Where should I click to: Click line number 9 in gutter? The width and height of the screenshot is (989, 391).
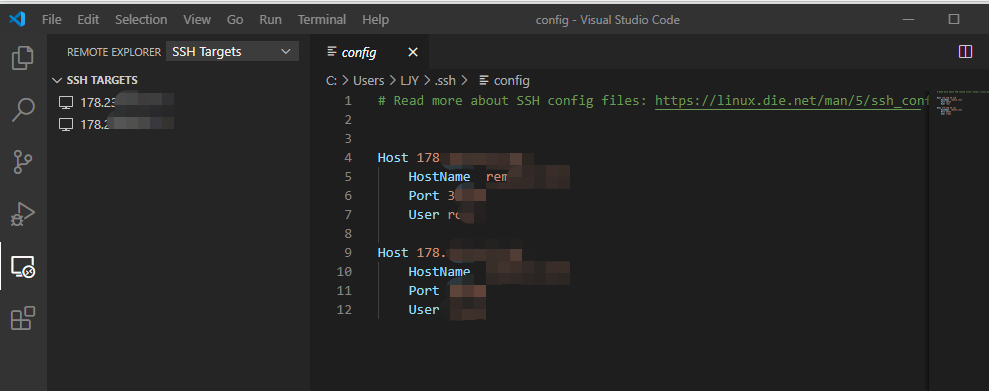point(348,252)
